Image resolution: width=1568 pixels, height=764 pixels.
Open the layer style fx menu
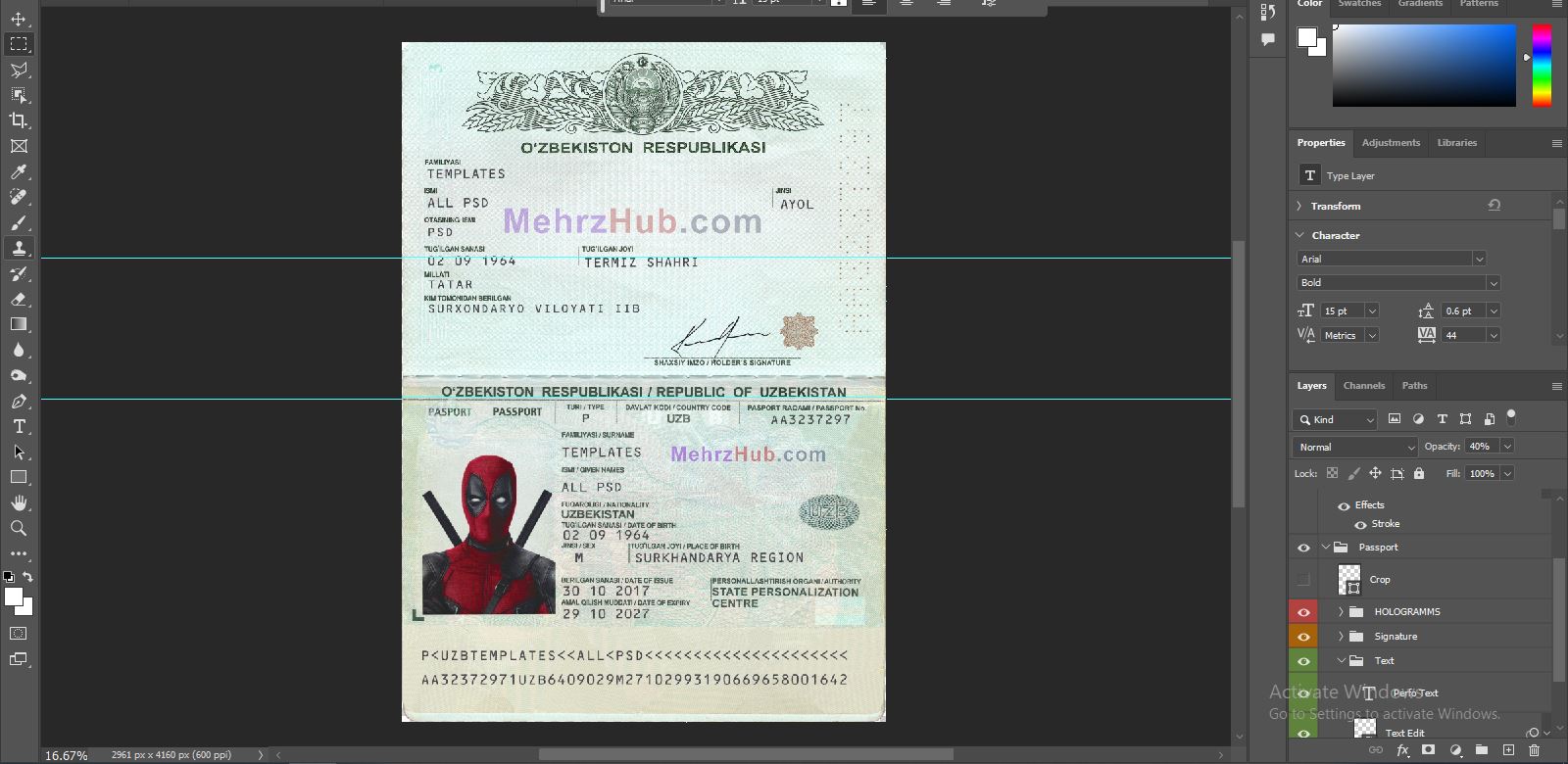coord(1402,750)
